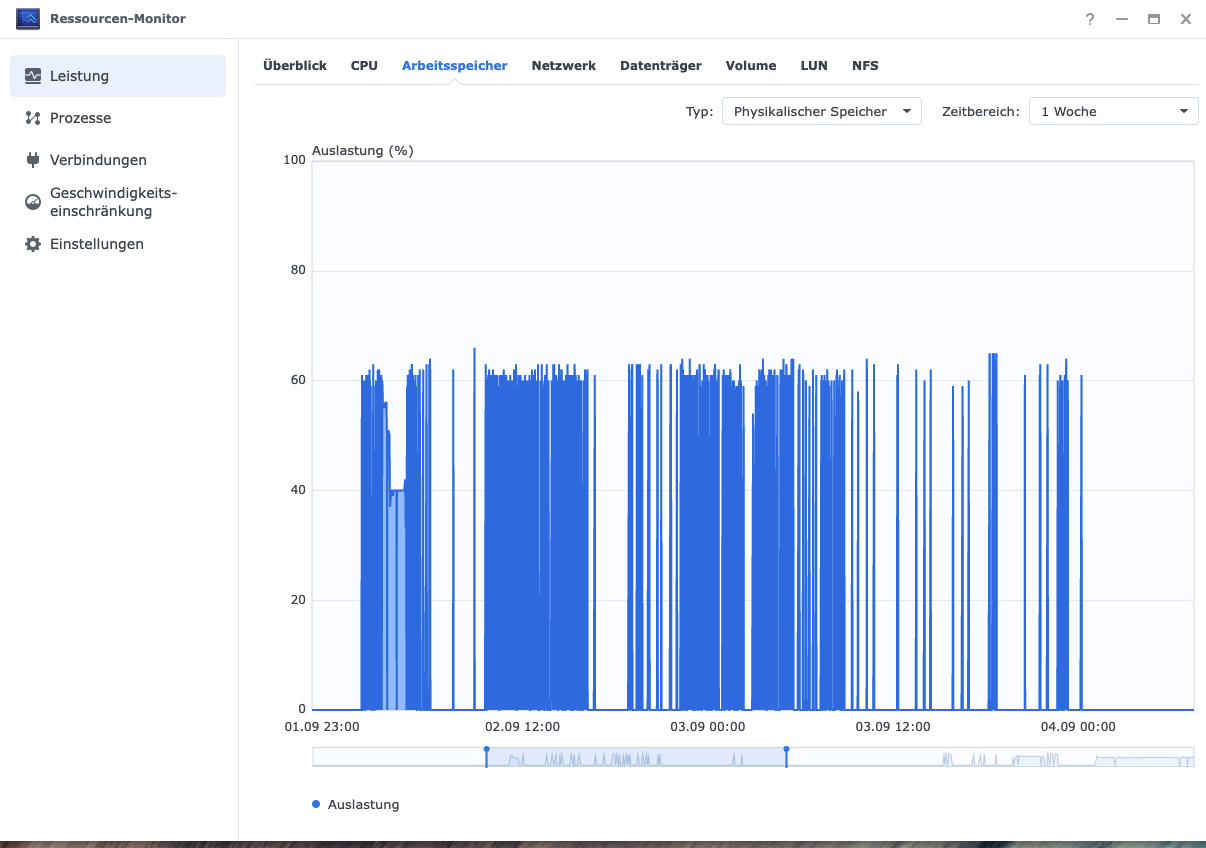
Task: Open the Typ Physikalischer Speicher dropdown
Action: [822, 111]
